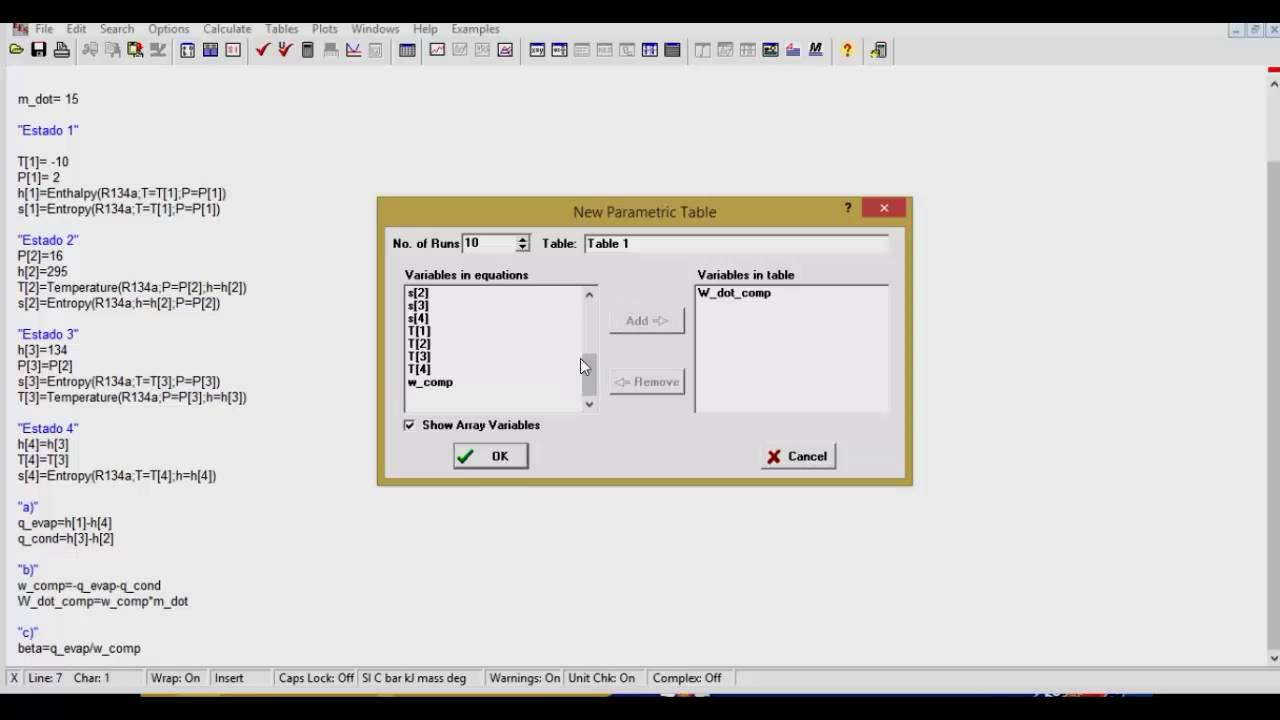Click the Warnings: On status entry

524,678
